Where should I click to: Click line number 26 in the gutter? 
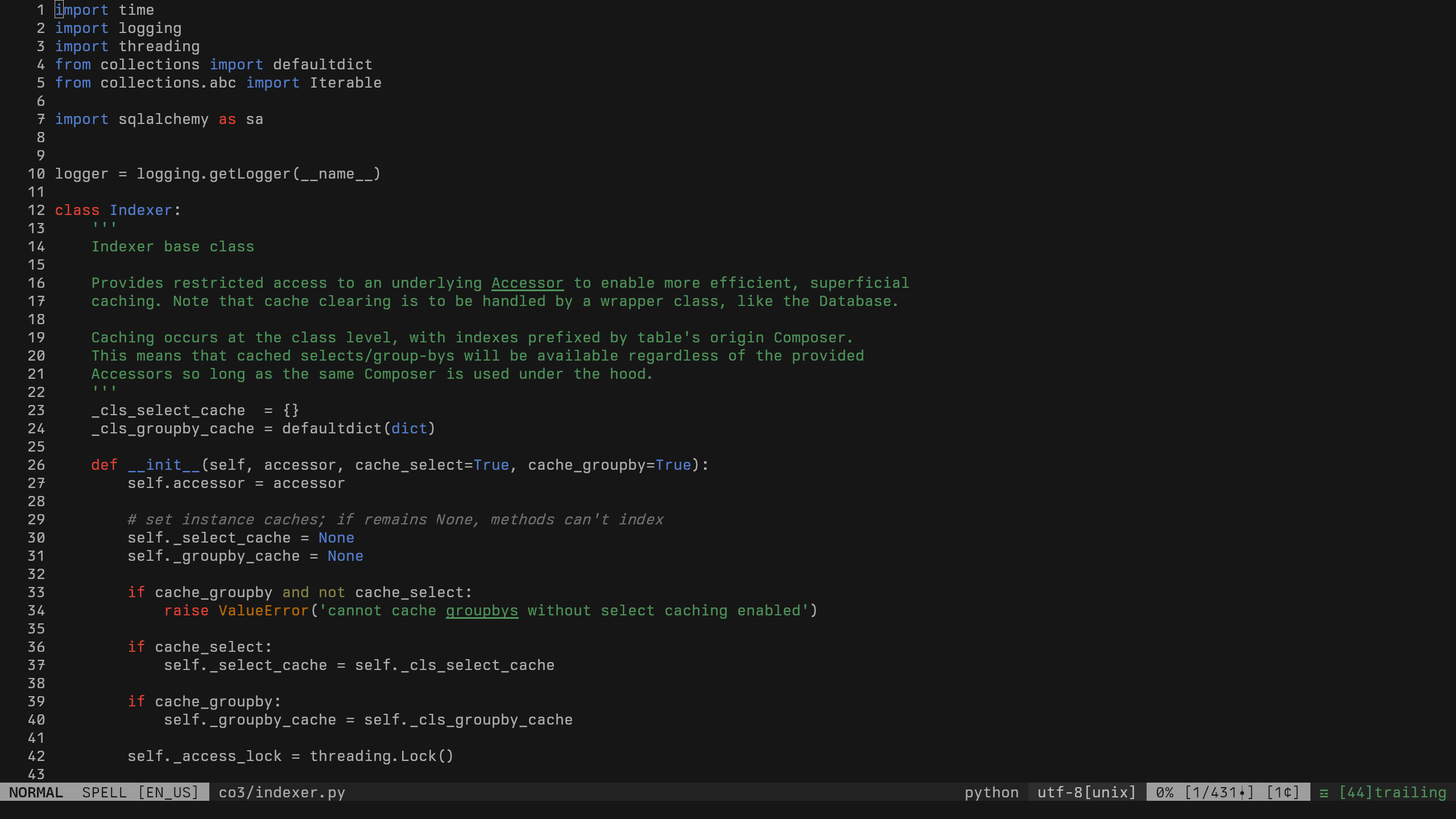pos(36,465)
